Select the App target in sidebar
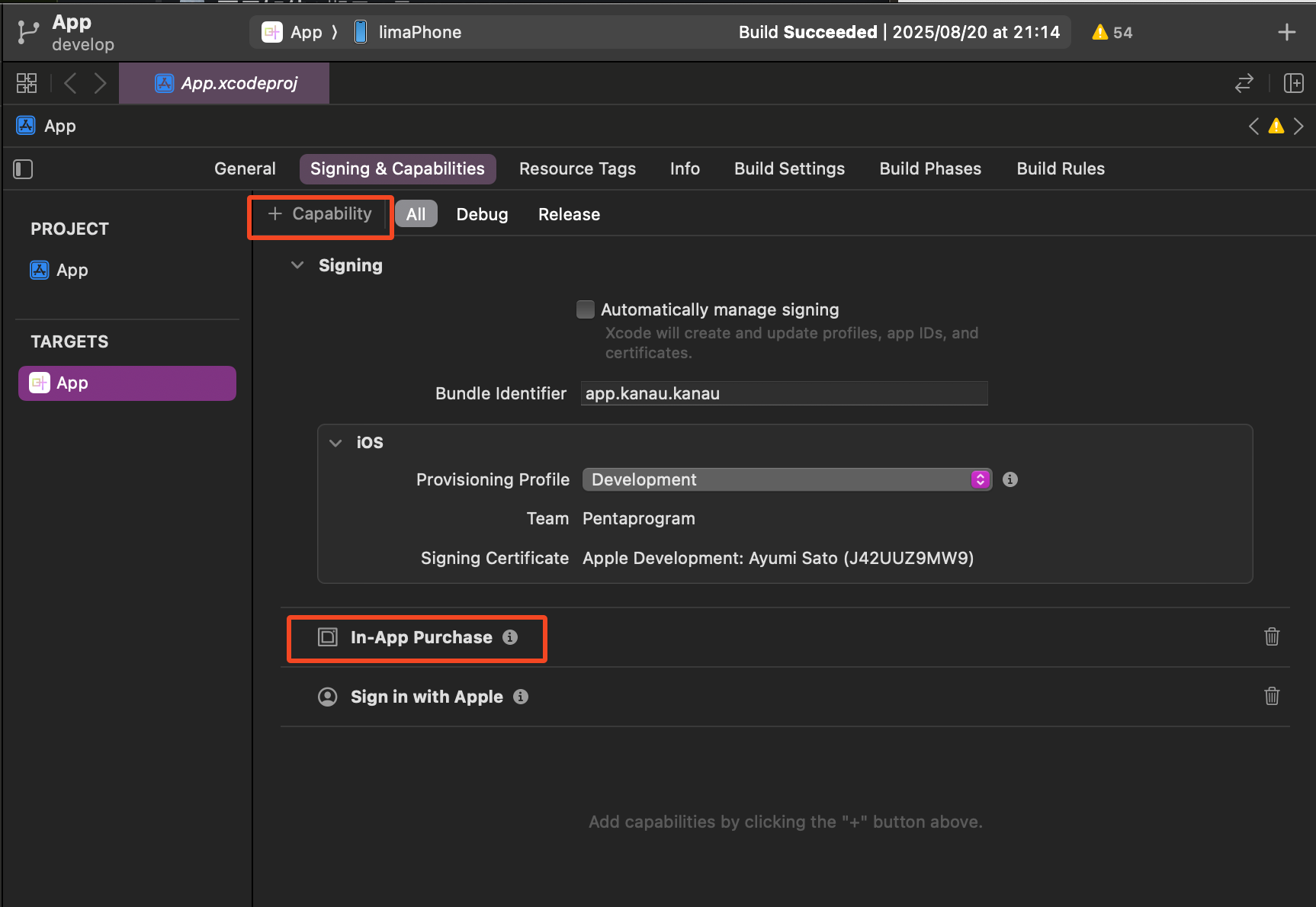 pos(127,383)
